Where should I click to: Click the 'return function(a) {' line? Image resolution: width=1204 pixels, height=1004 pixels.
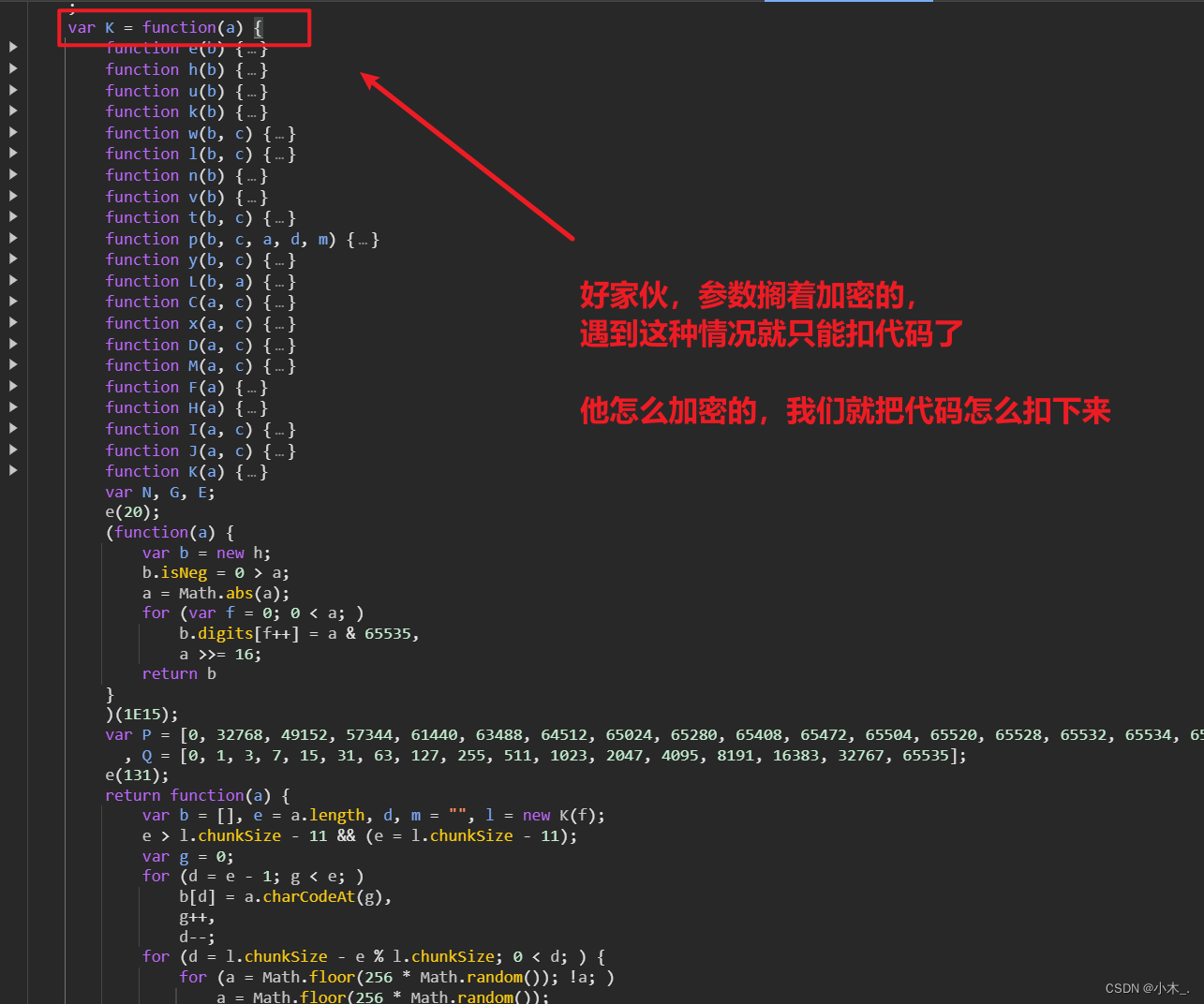(198, 796)
